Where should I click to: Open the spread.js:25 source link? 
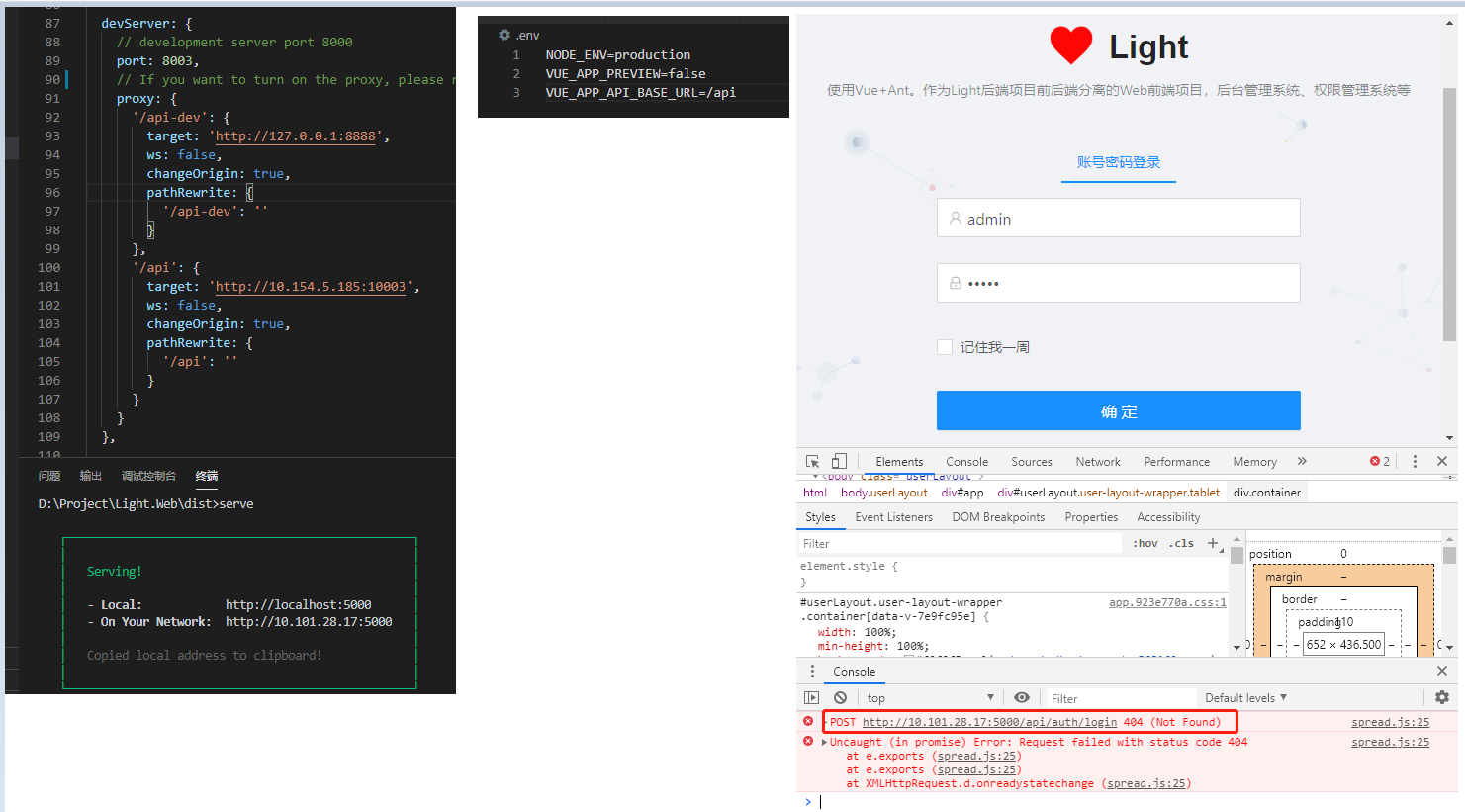pos(1390,721)
